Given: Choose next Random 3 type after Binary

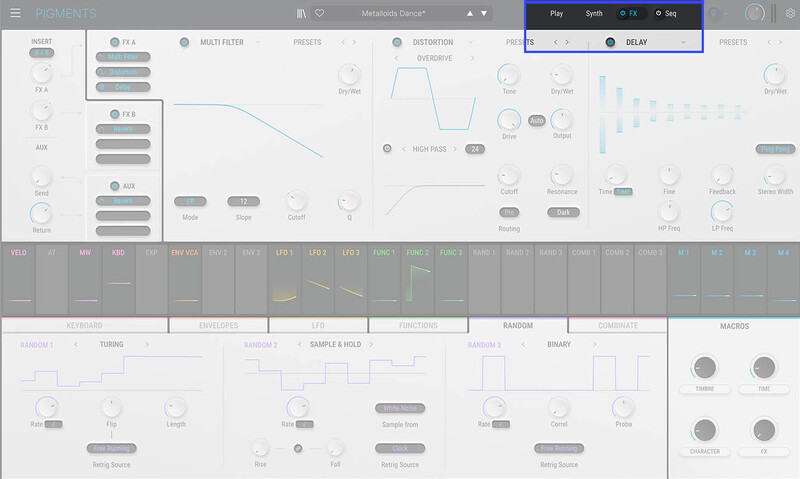Looking at the screenshot, I should pyautogui.click(x=594, y=344).
